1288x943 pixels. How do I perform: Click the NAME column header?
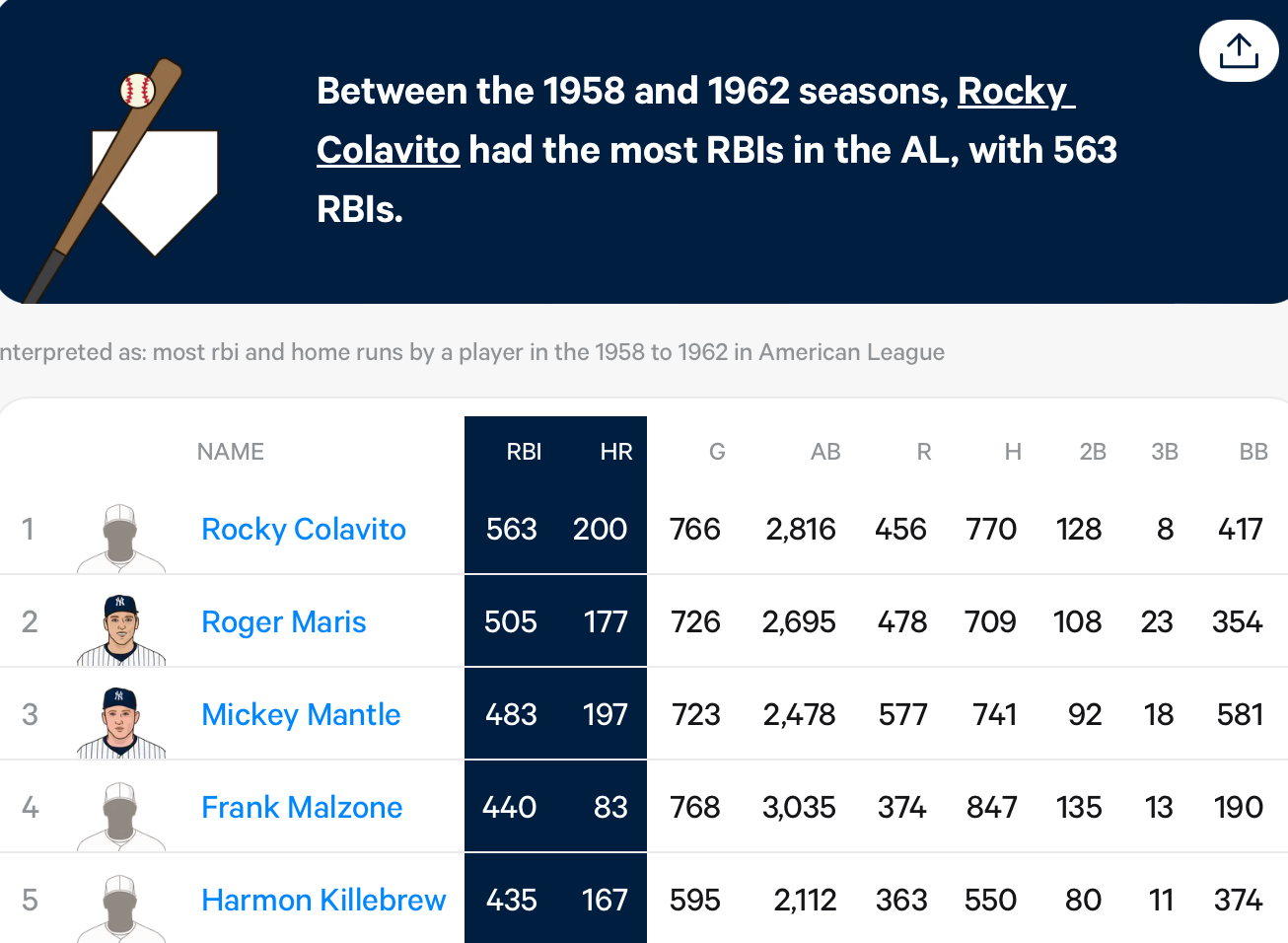pos(231,452)
